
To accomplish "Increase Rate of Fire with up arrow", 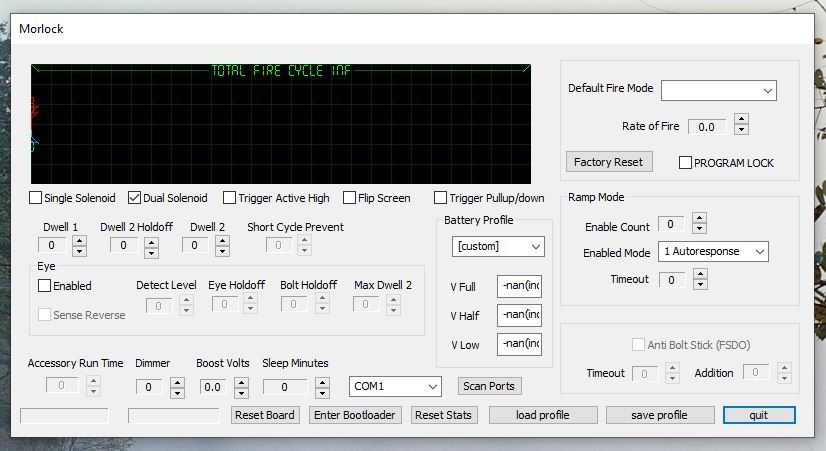I will coord(742,119).
